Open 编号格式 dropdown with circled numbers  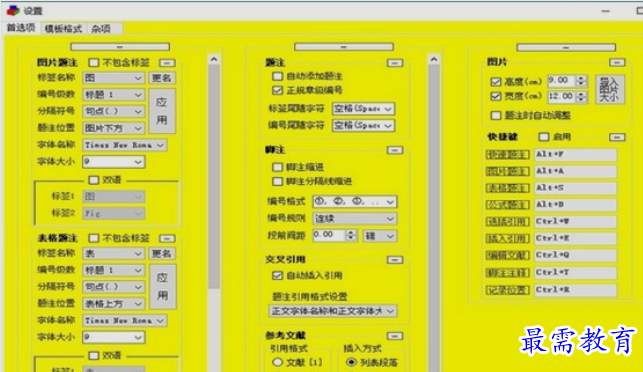[355, 202]
